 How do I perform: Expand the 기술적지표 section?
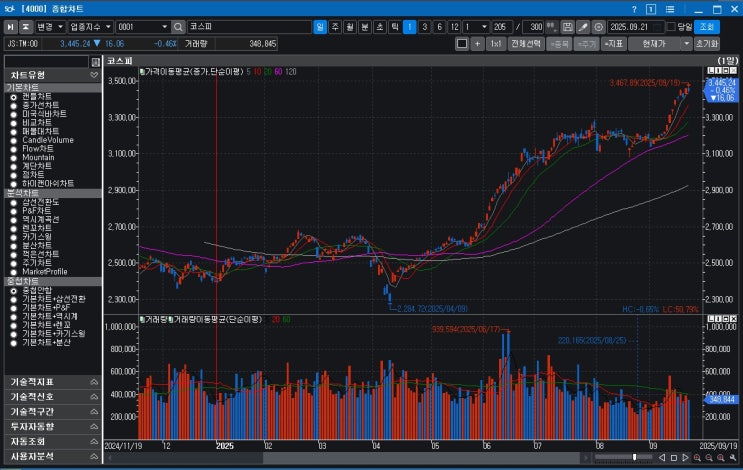click(94, 382)
